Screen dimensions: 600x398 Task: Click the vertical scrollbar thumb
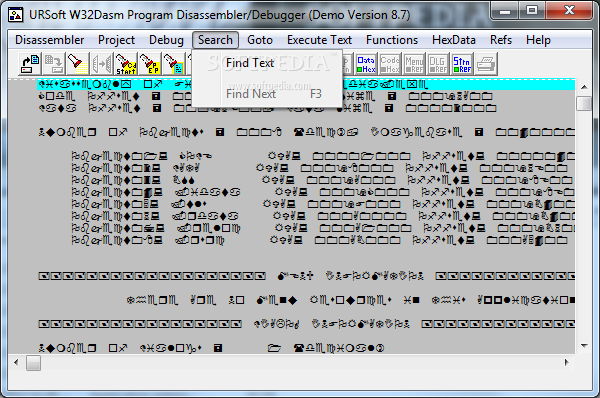584,104
